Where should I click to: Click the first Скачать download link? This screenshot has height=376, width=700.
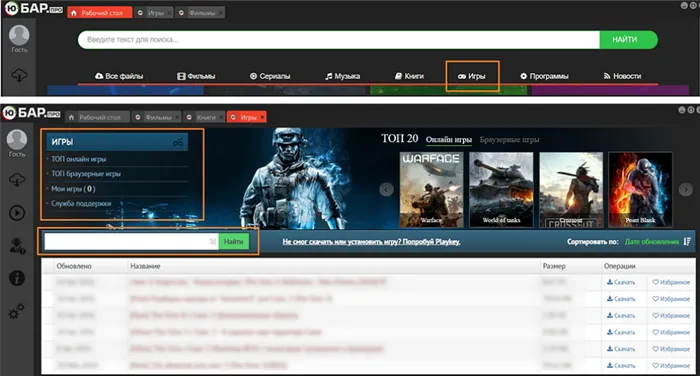click(621, 282)
